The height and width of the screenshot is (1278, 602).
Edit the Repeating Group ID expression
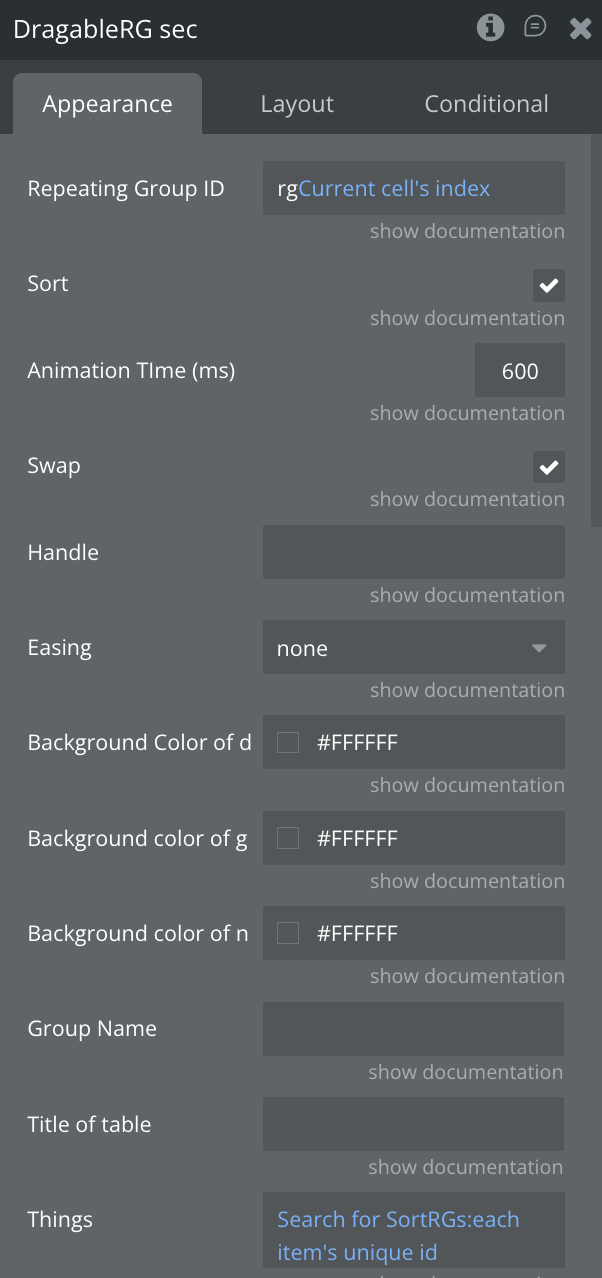[413, 189]
